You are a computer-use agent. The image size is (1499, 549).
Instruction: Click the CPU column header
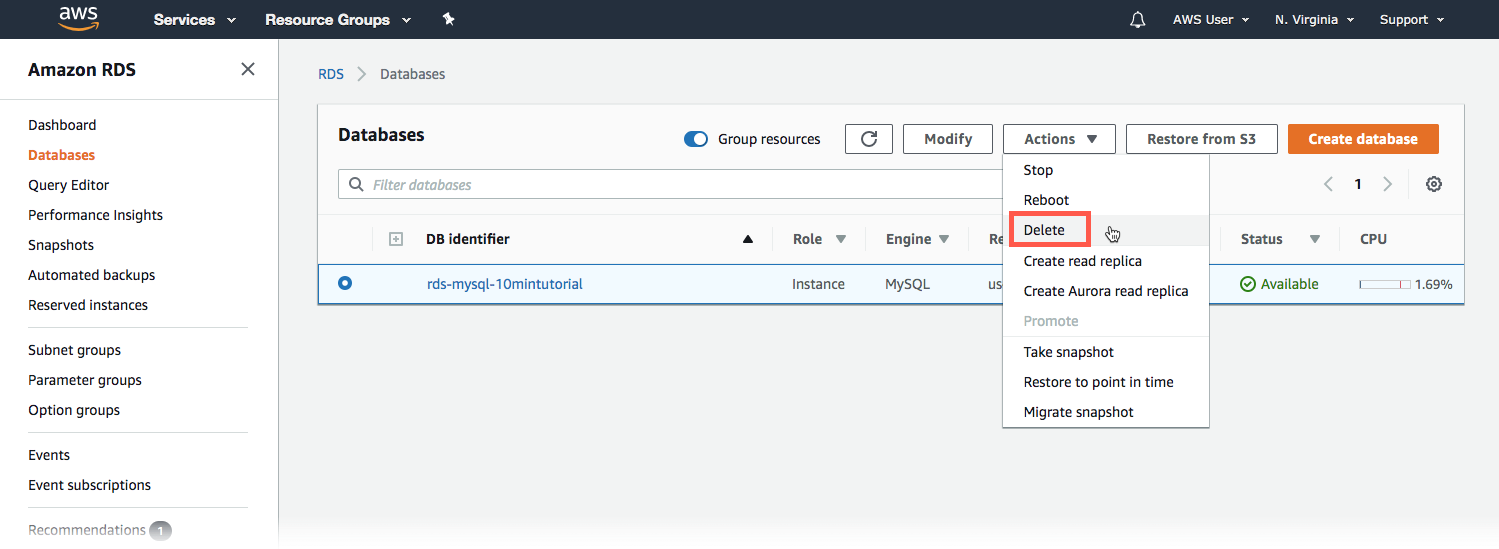pyautogui.click(x=1373, y=239)
